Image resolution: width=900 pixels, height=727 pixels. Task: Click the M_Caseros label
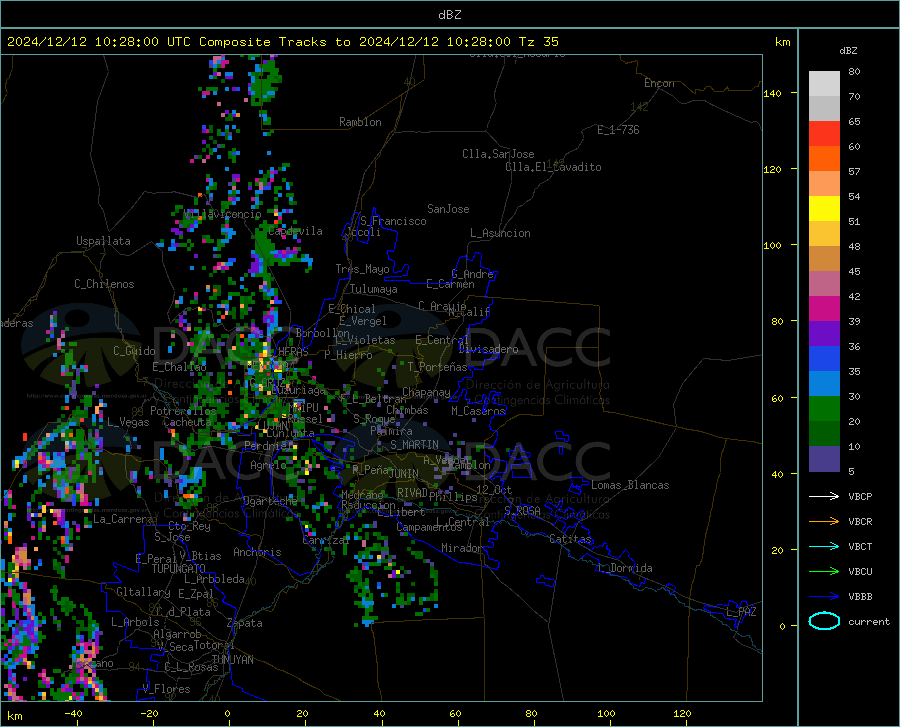coord(478,411)
